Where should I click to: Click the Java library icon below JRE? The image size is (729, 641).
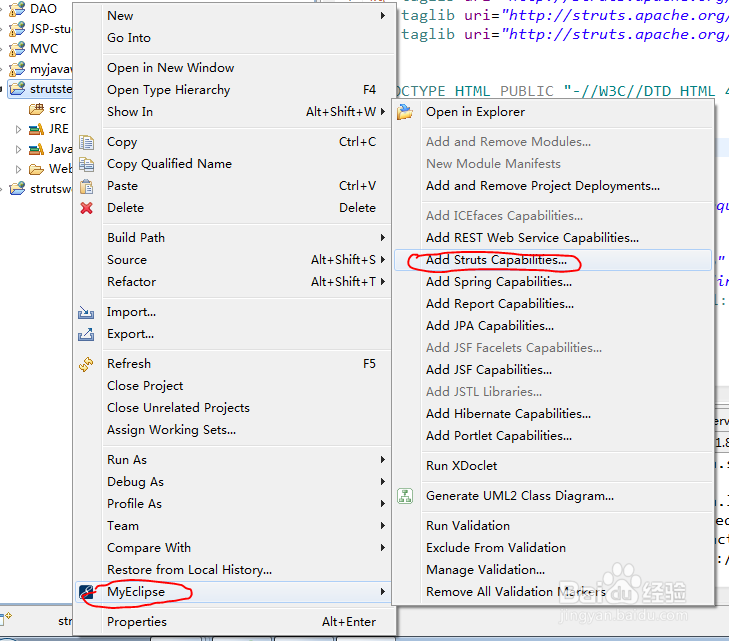tap(37, 149)
